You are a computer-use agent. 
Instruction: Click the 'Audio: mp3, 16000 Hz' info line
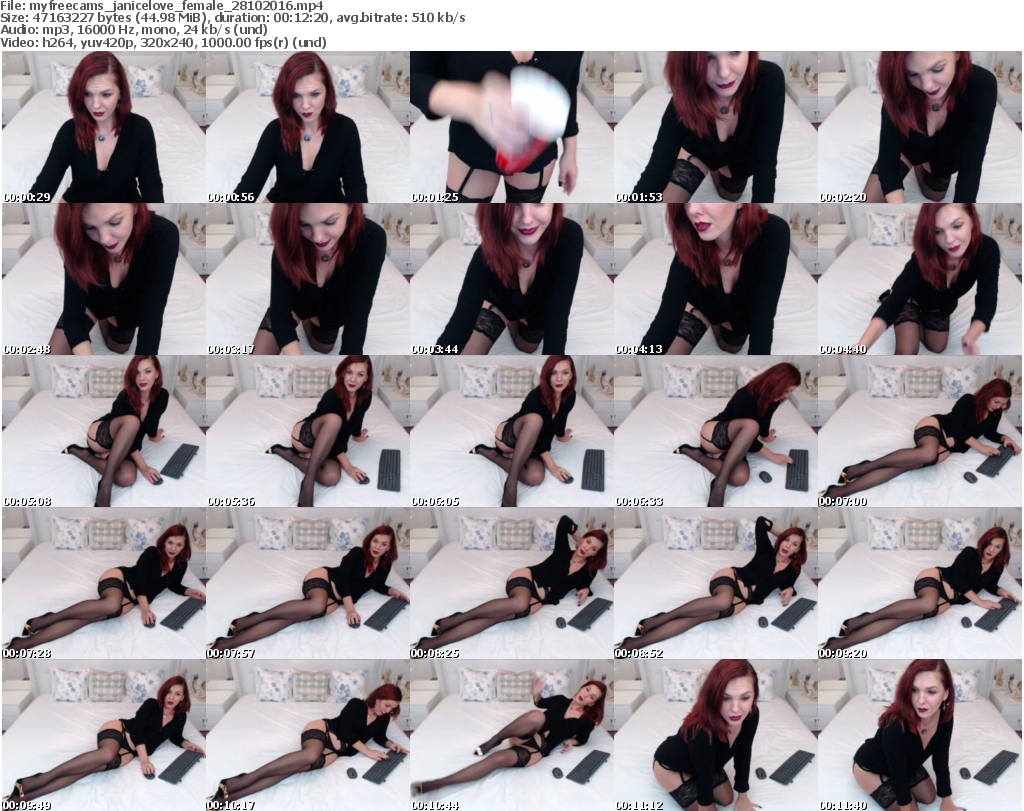point(134,30)
